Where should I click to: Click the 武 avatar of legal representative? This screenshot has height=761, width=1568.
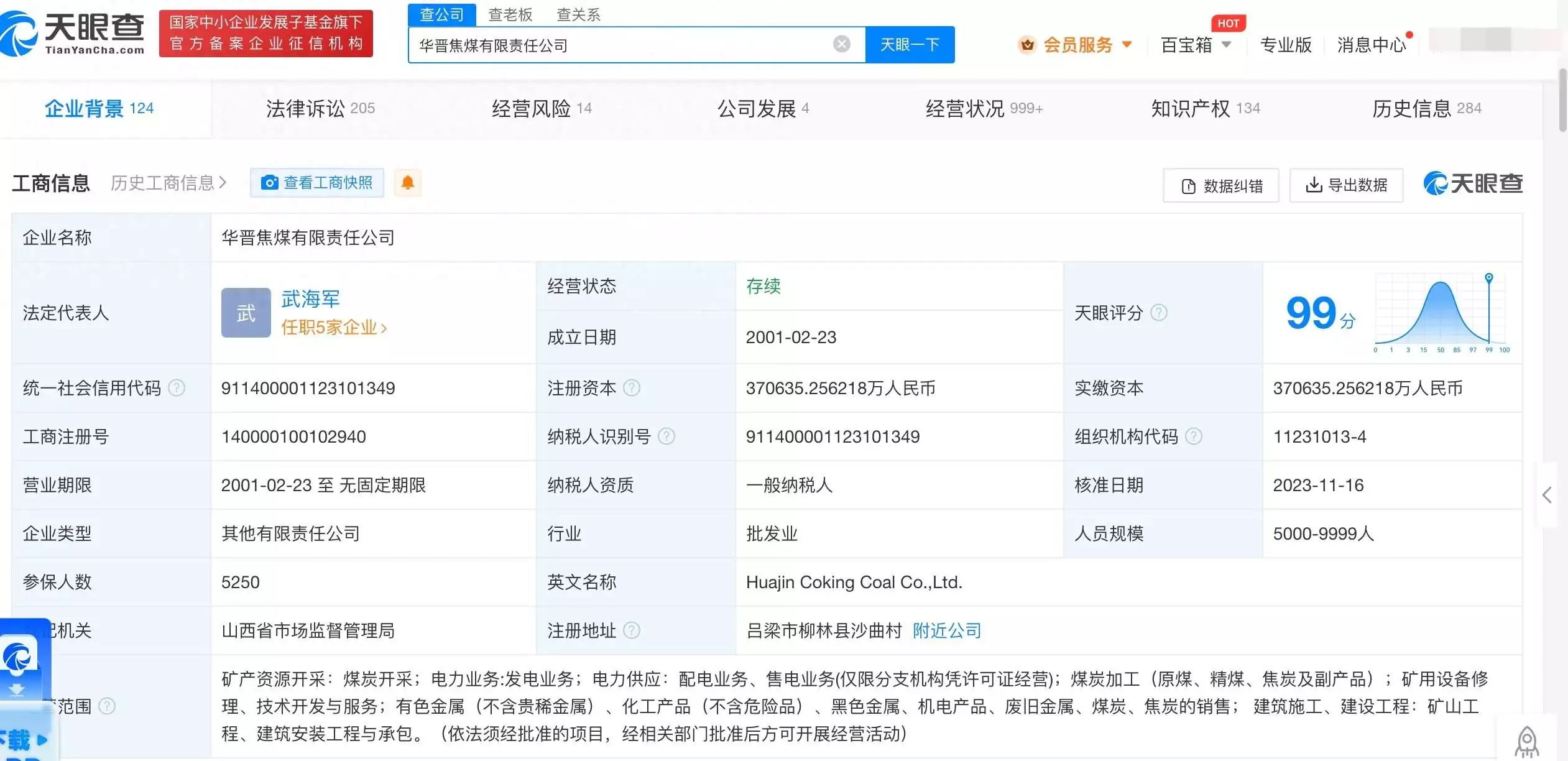(x=246, y=313)
